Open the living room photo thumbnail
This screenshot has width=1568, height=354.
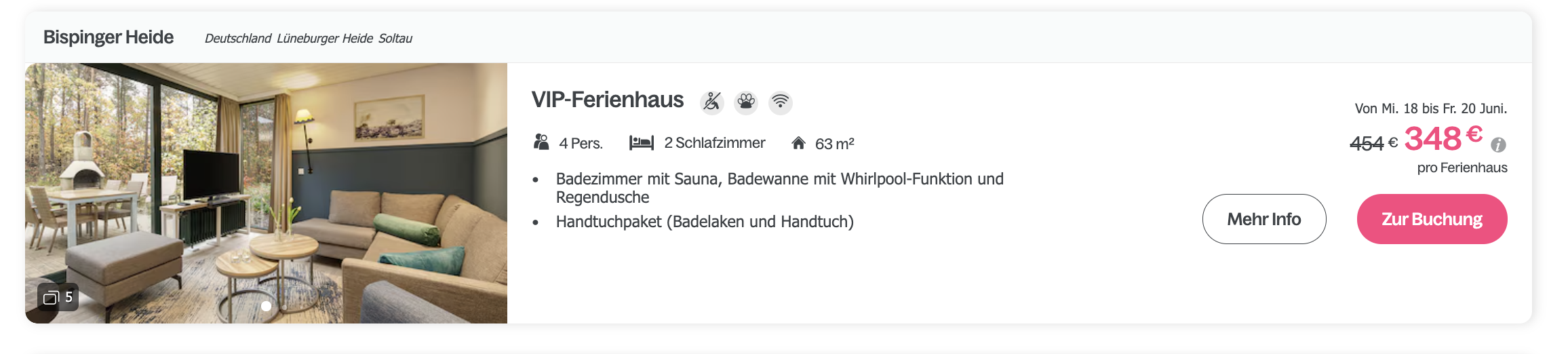coord(266,193)
